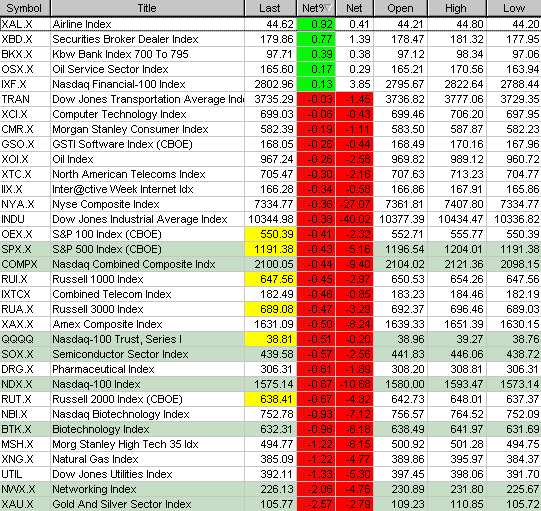
Task: Select the QQQQ symbol cell
Action: [25, 339]
